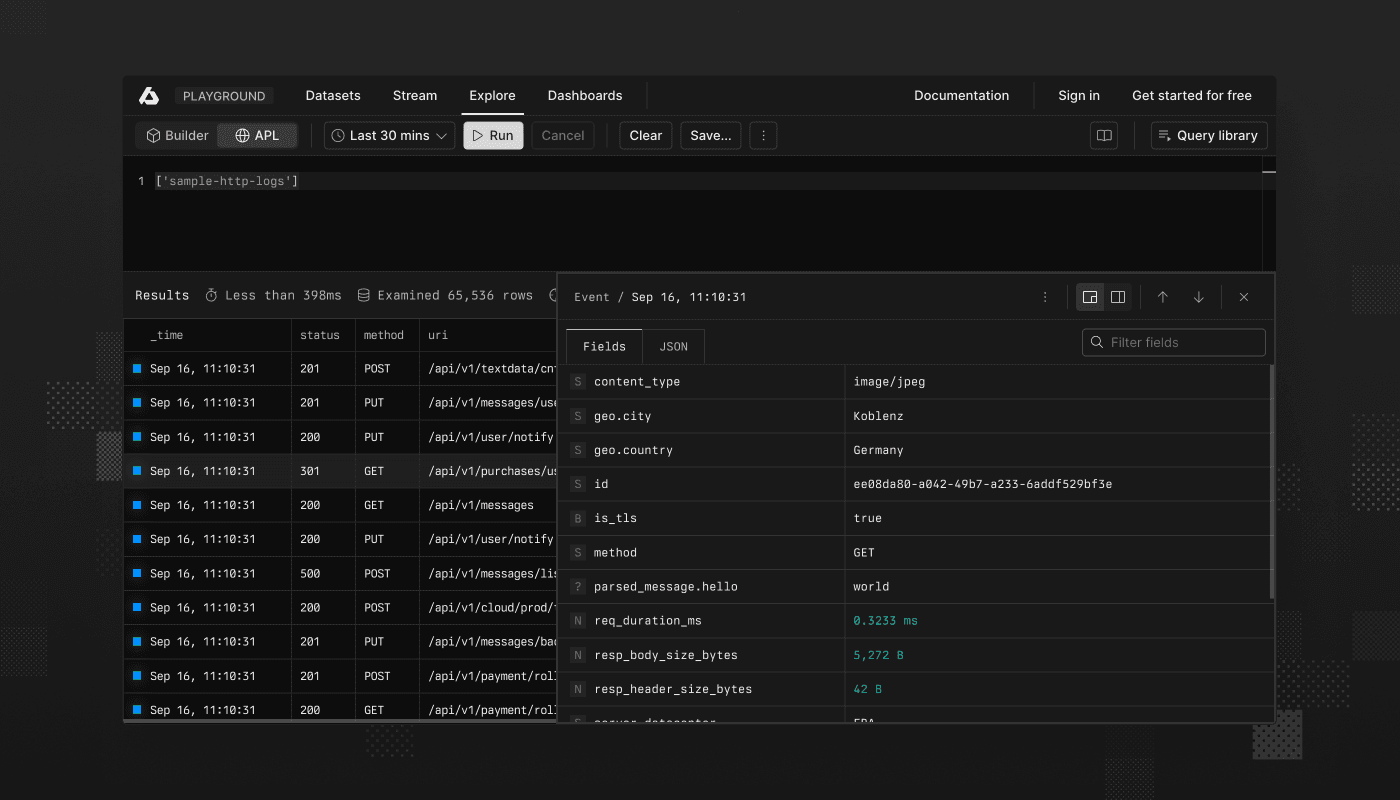This screenshot has height=800, width=1400.
Task: Click the Axiom logo icon
Action: pyautogui.click(x=149, y=95)
